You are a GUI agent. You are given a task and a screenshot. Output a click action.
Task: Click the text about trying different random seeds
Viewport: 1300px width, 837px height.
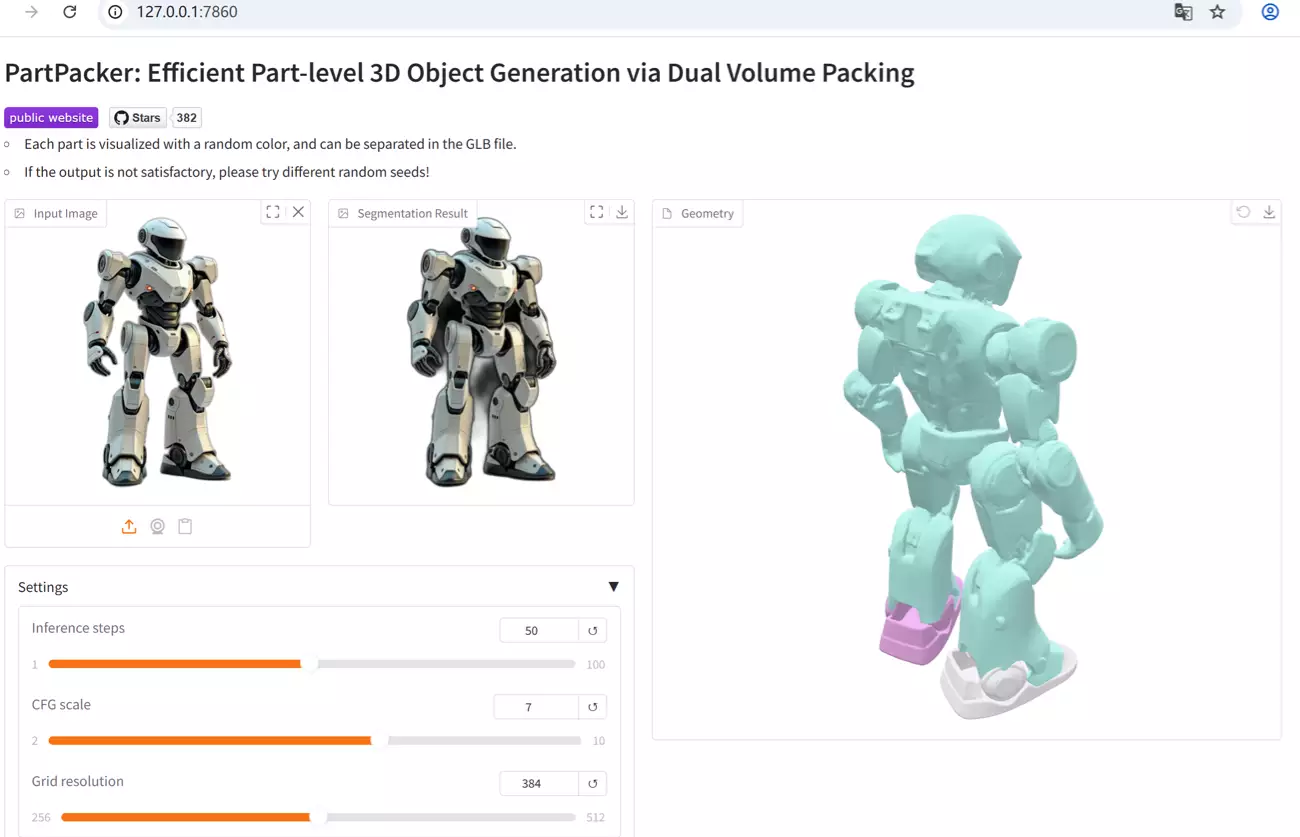[x=227, y=172]
